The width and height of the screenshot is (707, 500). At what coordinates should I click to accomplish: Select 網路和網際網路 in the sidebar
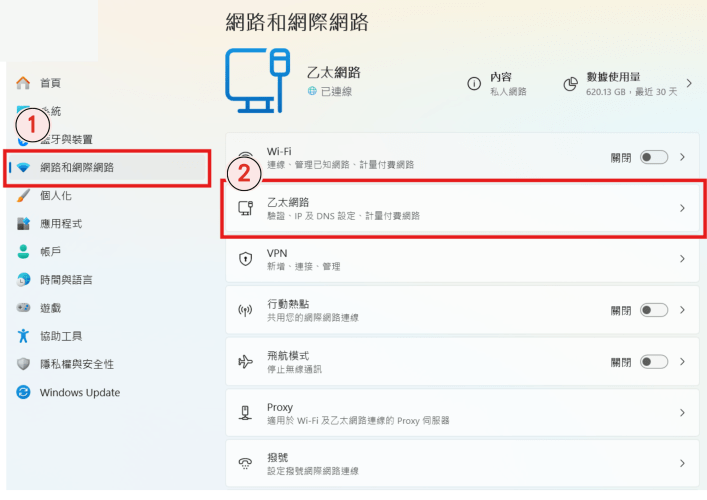107,168
